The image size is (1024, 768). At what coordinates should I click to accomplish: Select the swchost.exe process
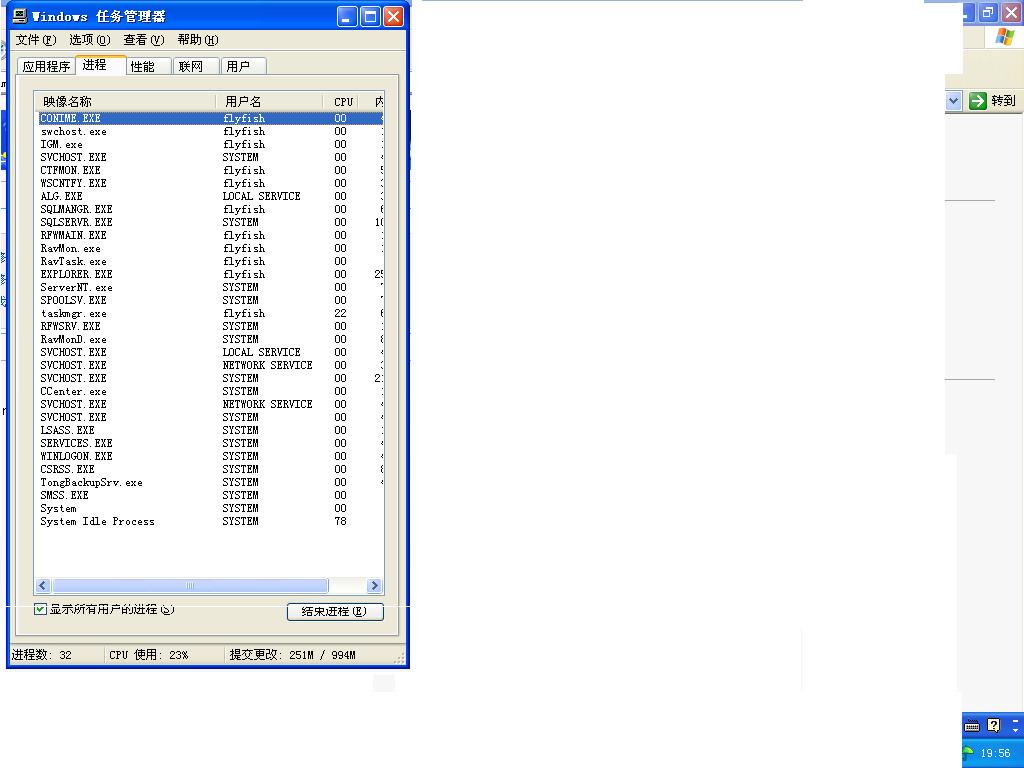(x=73, y=131)
